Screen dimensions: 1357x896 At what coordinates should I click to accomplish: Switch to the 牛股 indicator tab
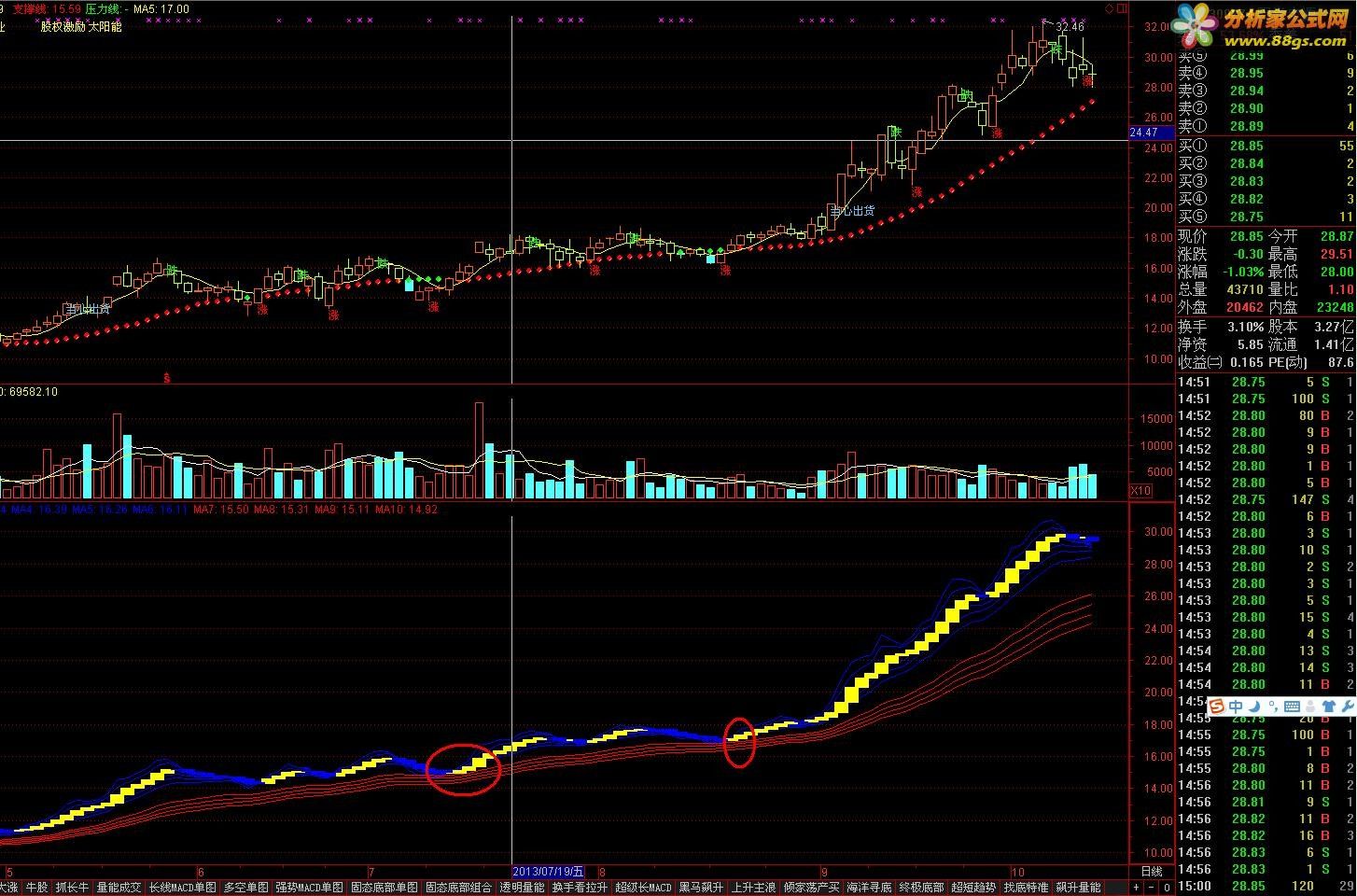[36, 888]
